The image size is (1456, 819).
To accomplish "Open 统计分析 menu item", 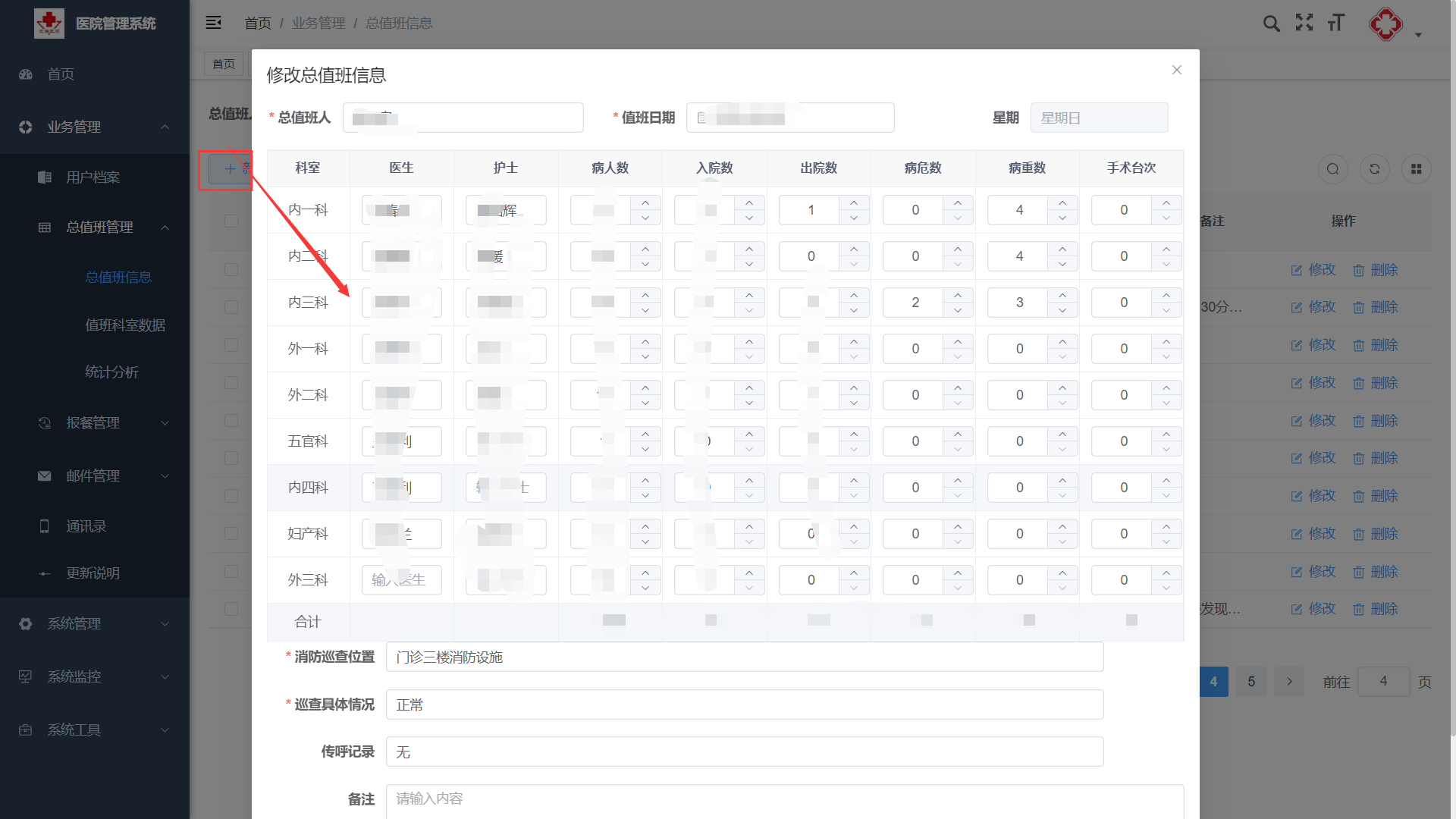I will [111, 372].
